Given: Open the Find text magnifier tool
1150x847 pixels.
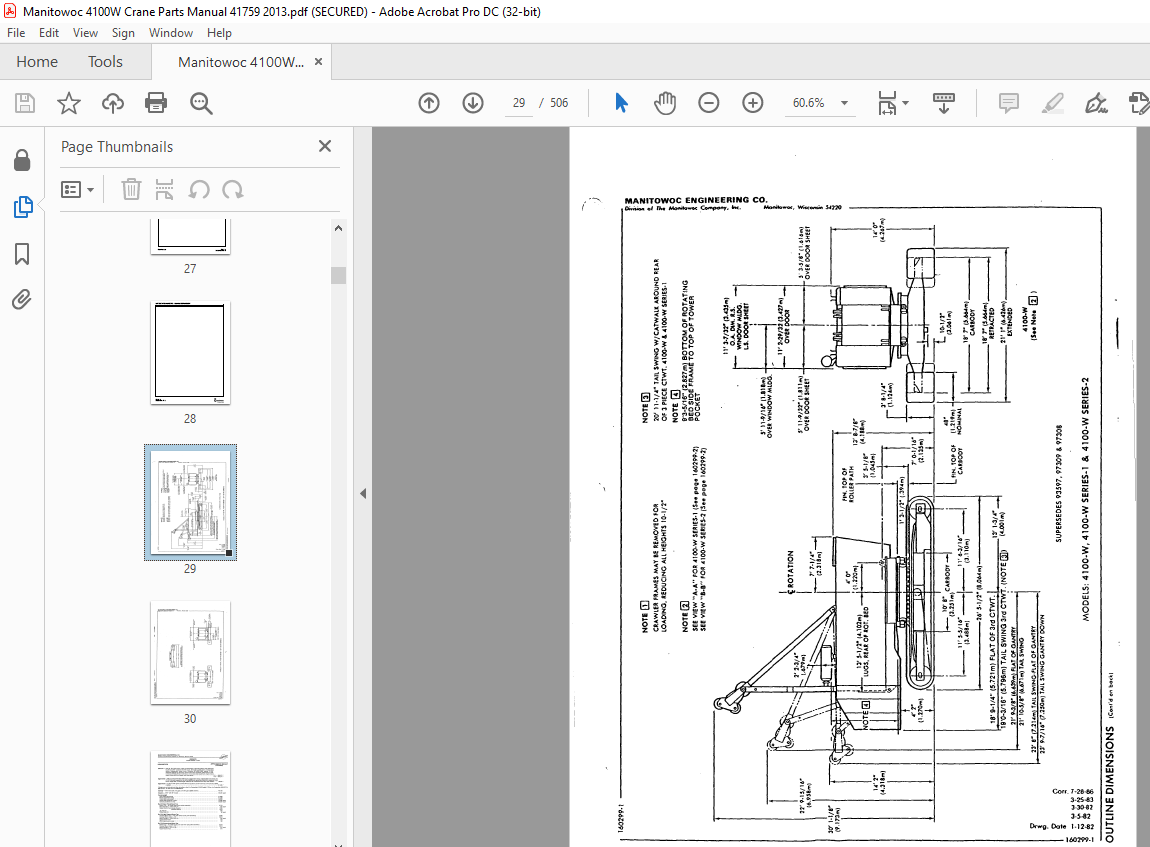Looking at the screenshot, I should coord(201,103).
